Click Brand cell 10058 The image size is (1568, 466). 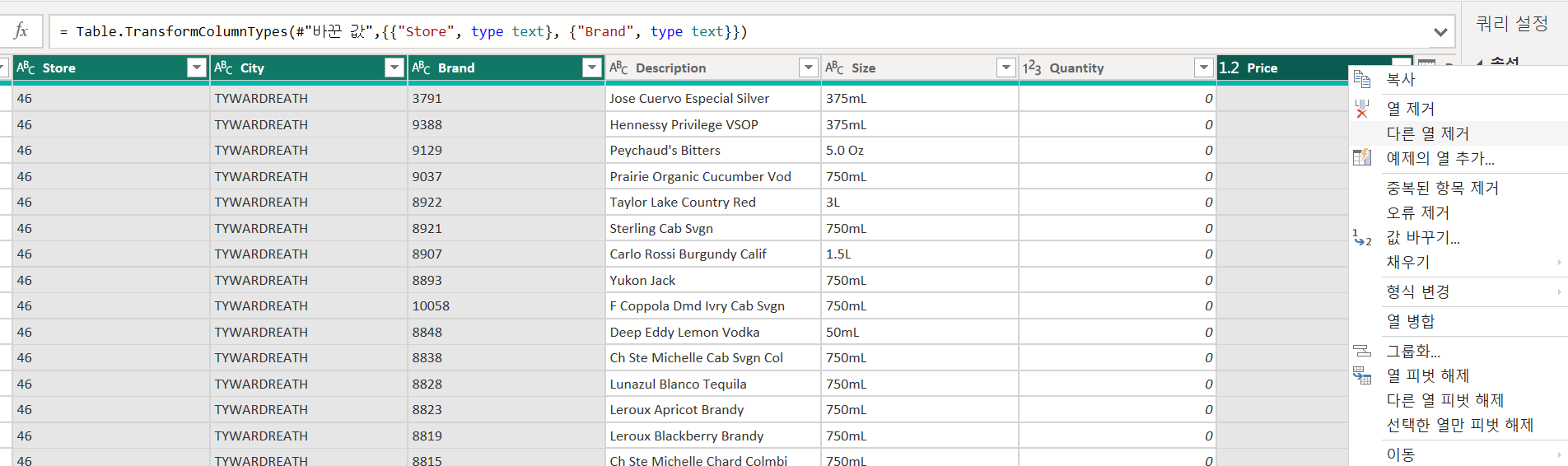pos(506,305)
